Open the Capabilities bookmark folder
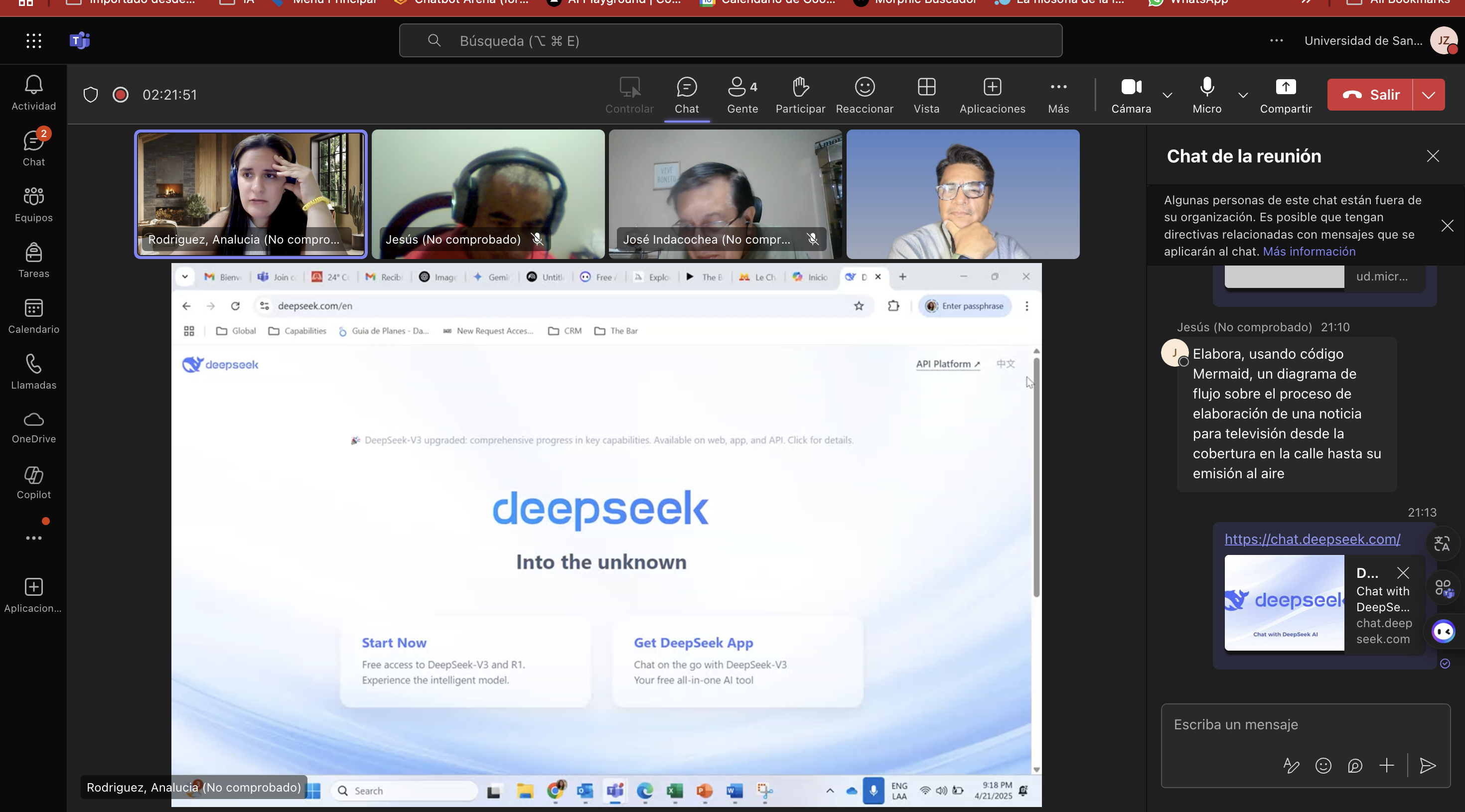Viewport: 1465px width, 812px height. click(x=297, y=331)
